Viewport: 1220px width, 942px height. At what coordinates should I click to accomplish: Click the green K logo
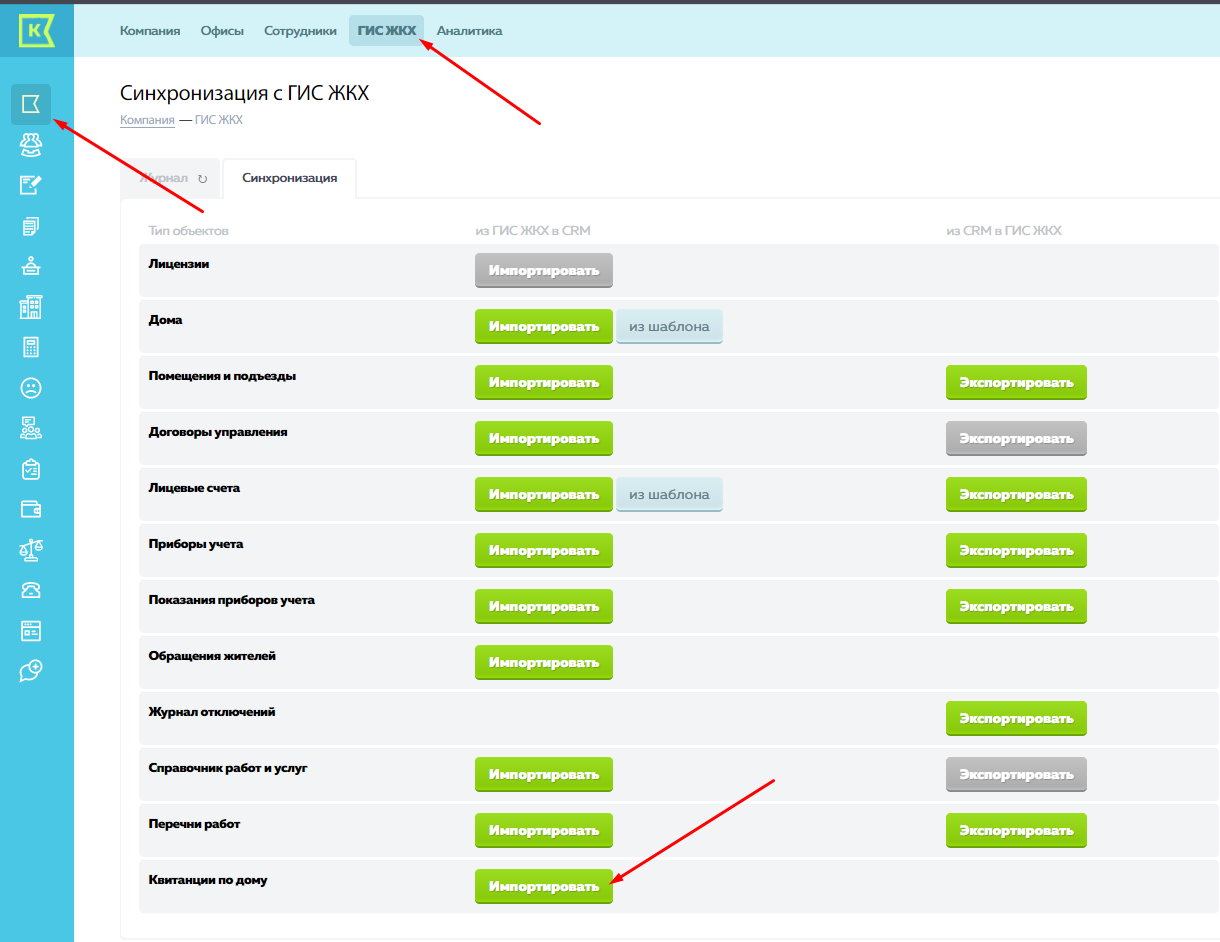click(x=36, y=30)
